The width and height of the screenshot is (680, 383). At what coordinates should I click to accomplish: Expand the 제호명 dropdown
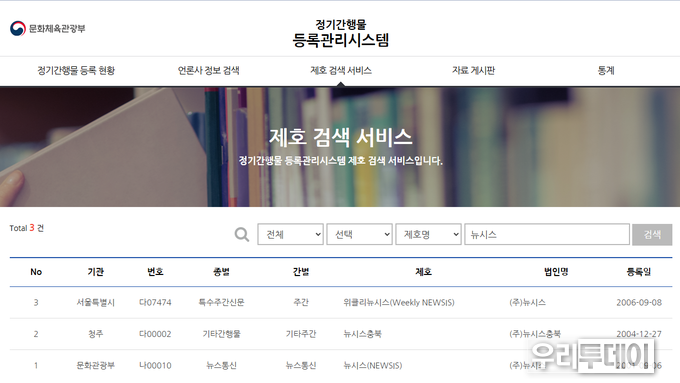[x=428, y=234]
